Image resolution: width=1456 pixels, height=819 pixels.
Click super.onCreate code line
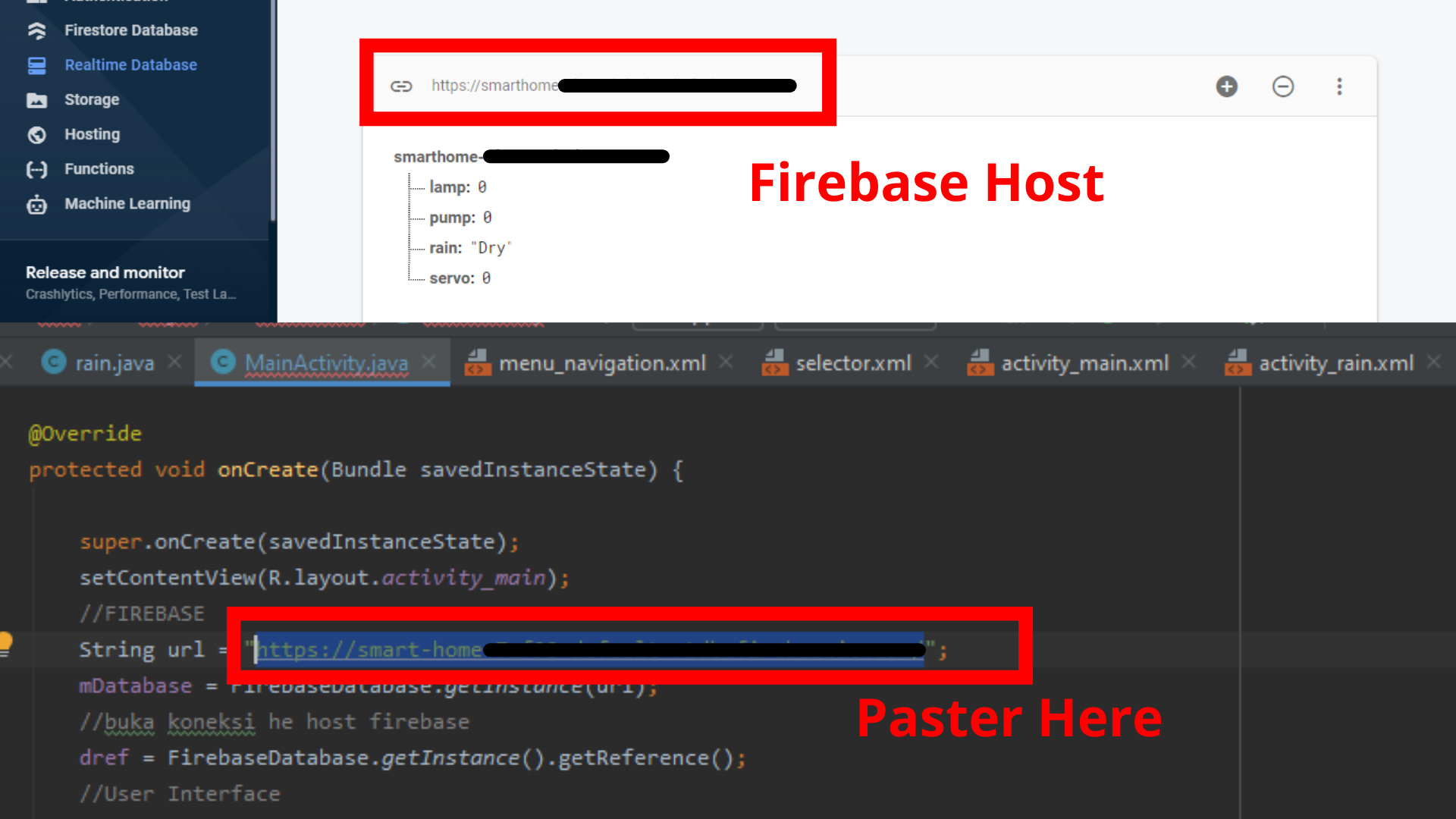[300, 542]
